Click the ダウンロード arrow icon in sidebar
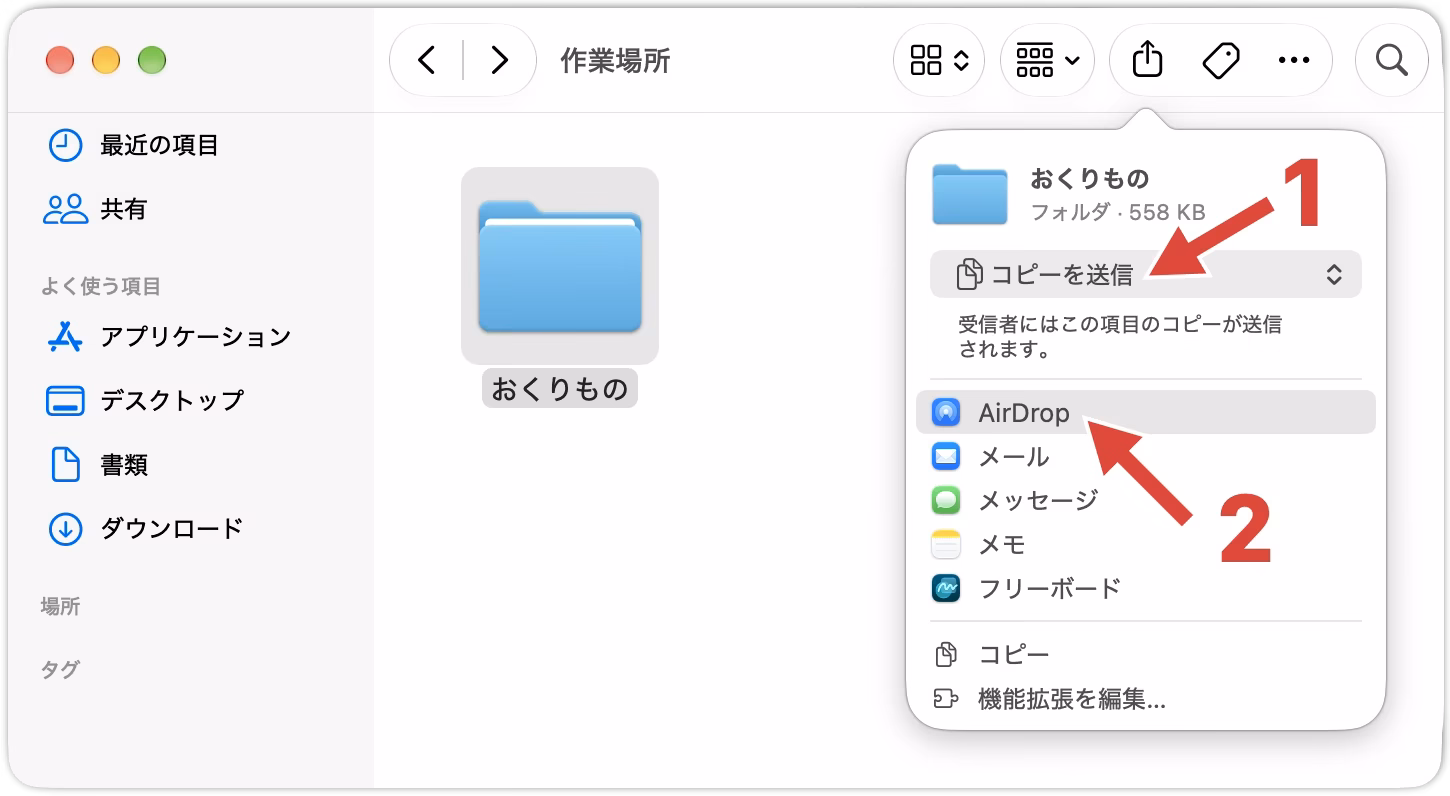This screenshot has height=796, width=1450. [65, 528]
